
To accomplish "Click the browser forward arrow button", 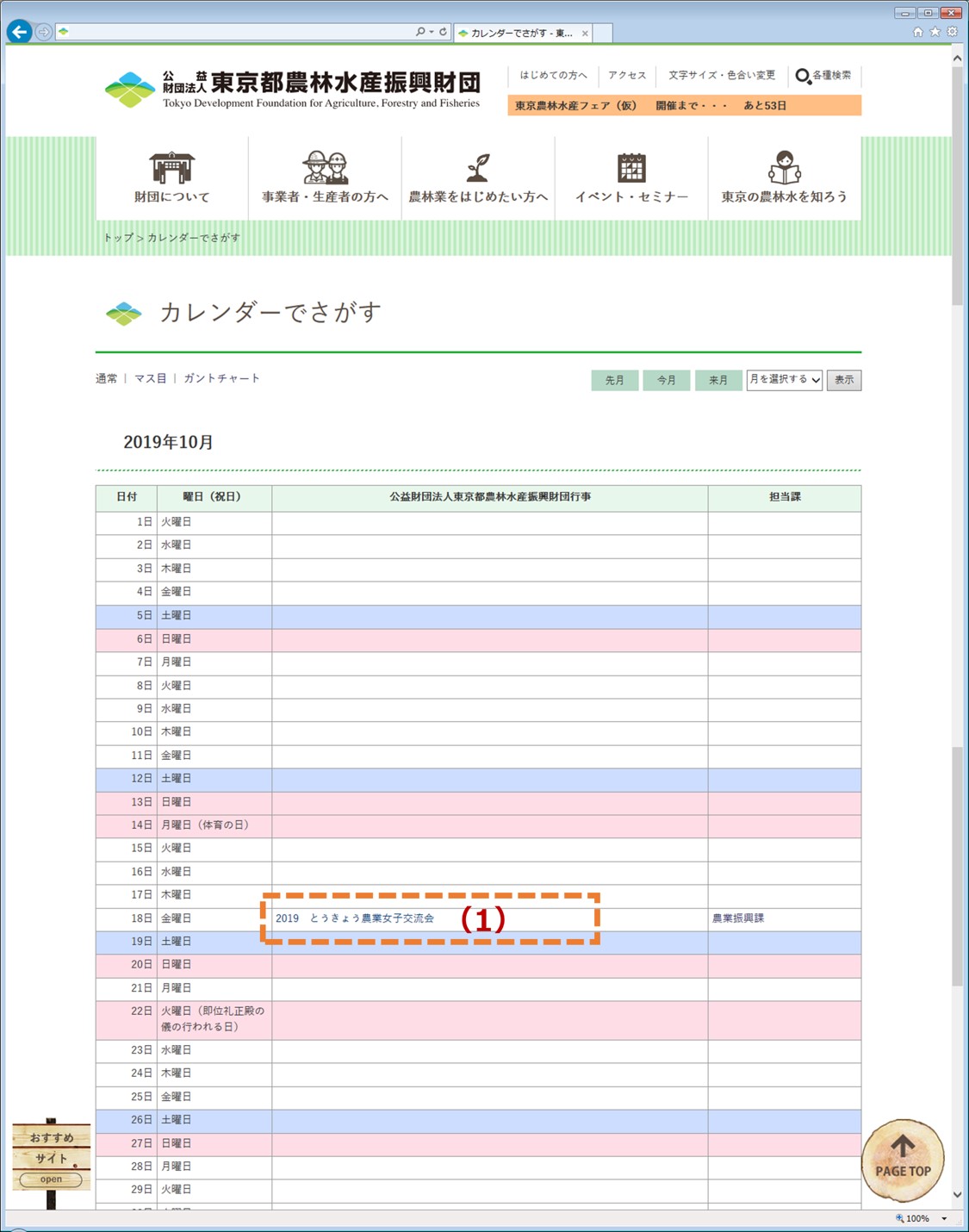I will tap(43, 32).
